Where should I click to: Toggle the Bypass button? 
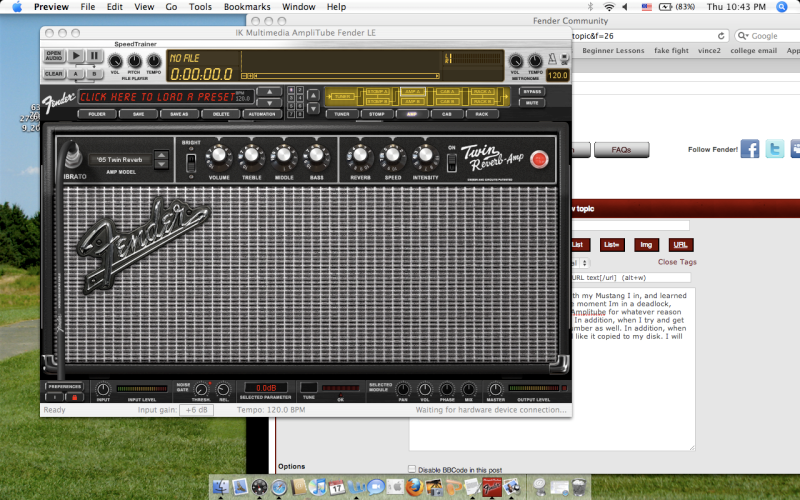click(533, 92)
